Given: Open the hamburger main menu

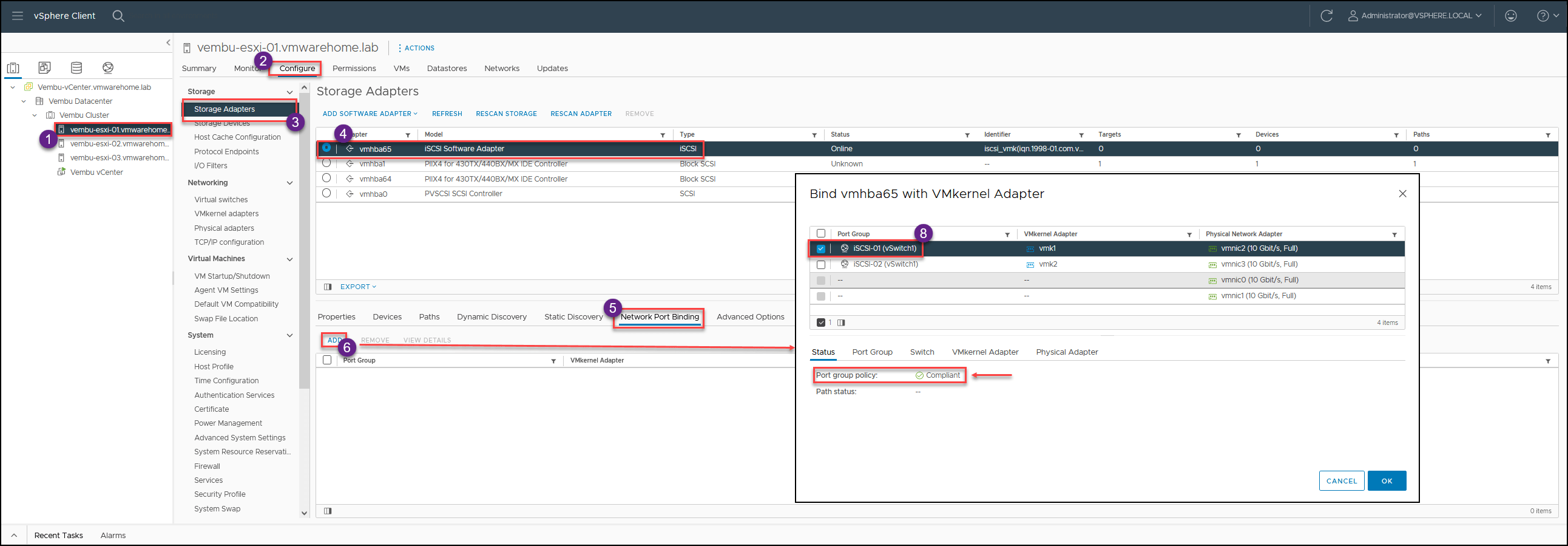Looking at the screenshot, I should click(x=18, y=16).
